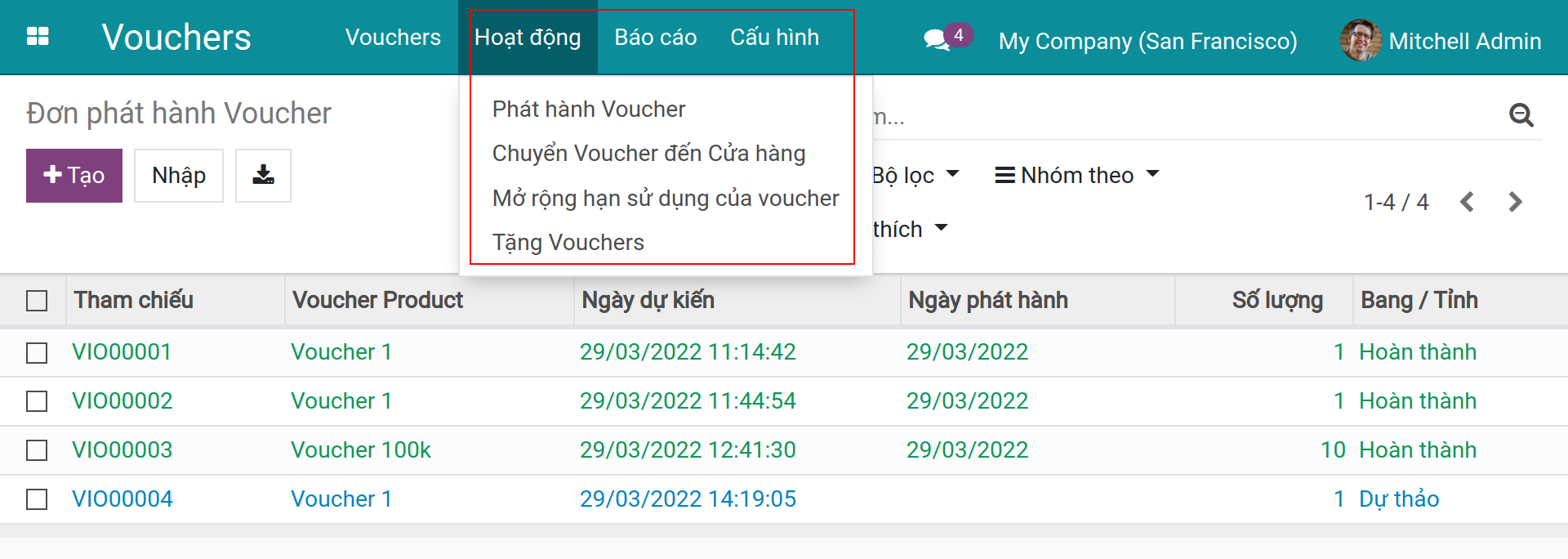Click the 1-4 / 4 pager counter
The height and width of the screenshot is (559, 1568).
coord(1396,202)
